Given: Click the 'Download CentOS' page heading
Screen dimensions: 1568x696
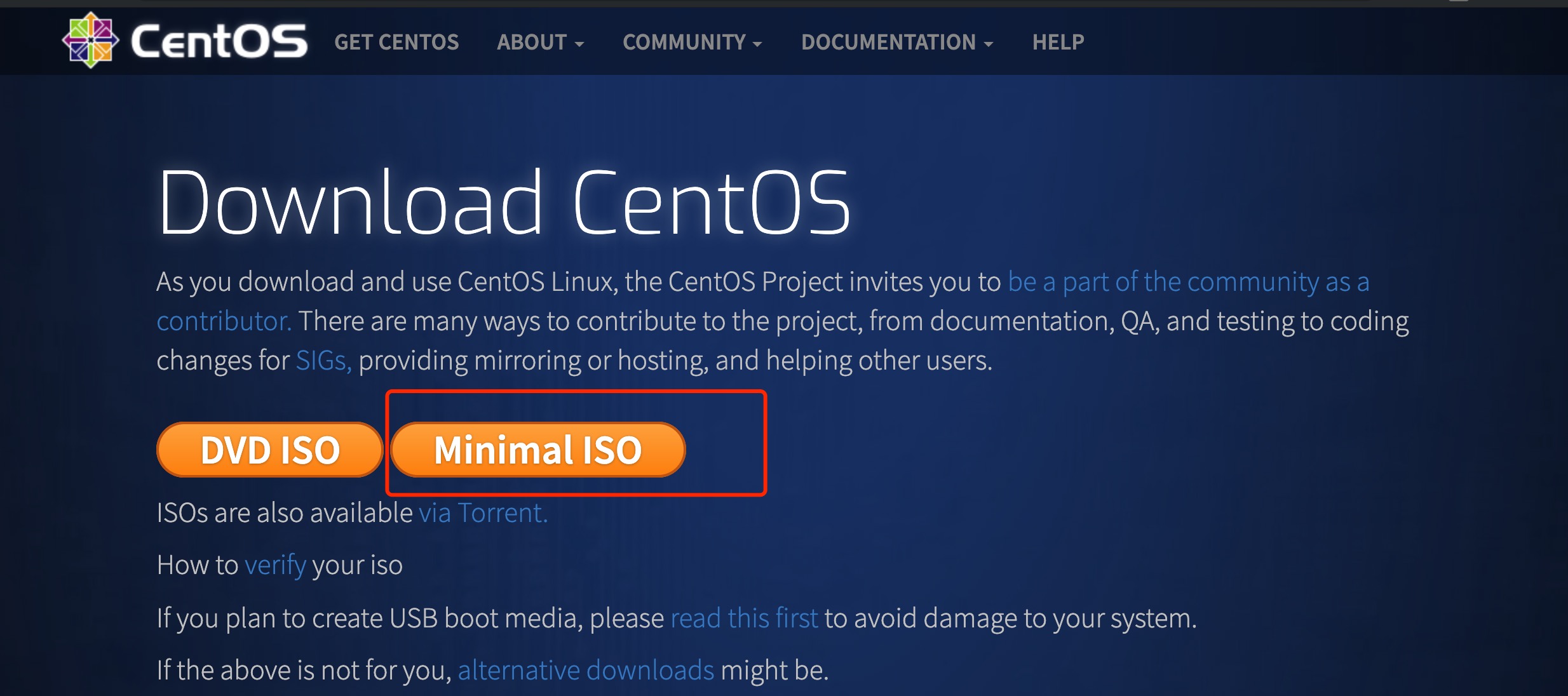Looking at the screenshot, I should [x=504, y=203].
